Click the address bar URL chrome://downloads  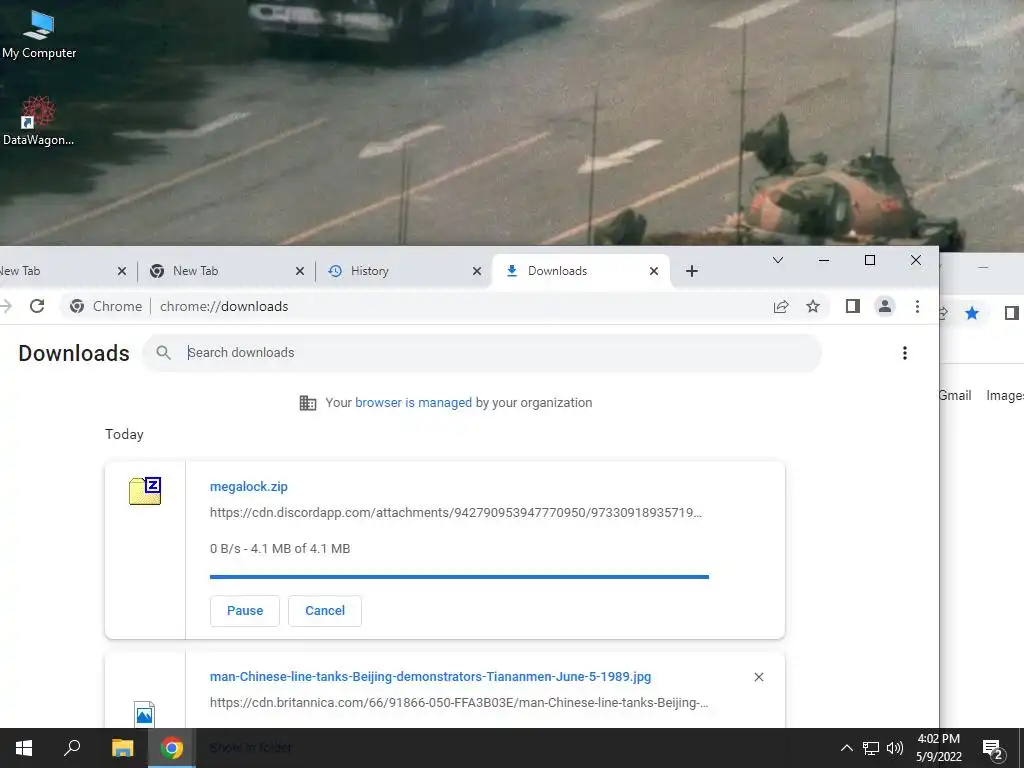pyautogui.click(x=224, y=306)
